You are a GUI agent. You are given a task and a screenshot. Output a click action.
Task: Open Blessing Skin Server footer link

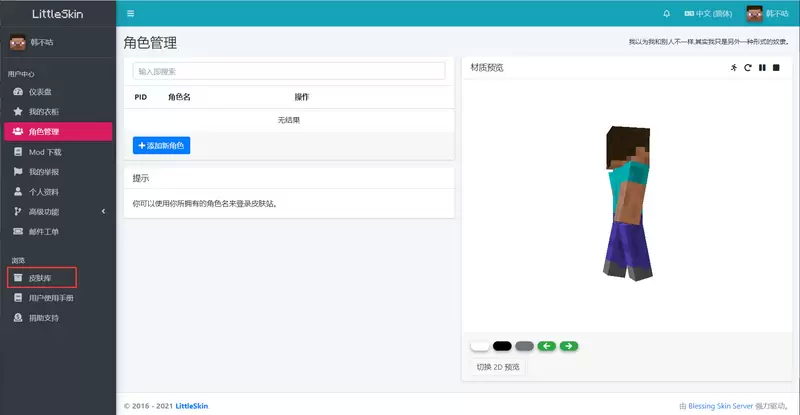[x=720, y=406]
